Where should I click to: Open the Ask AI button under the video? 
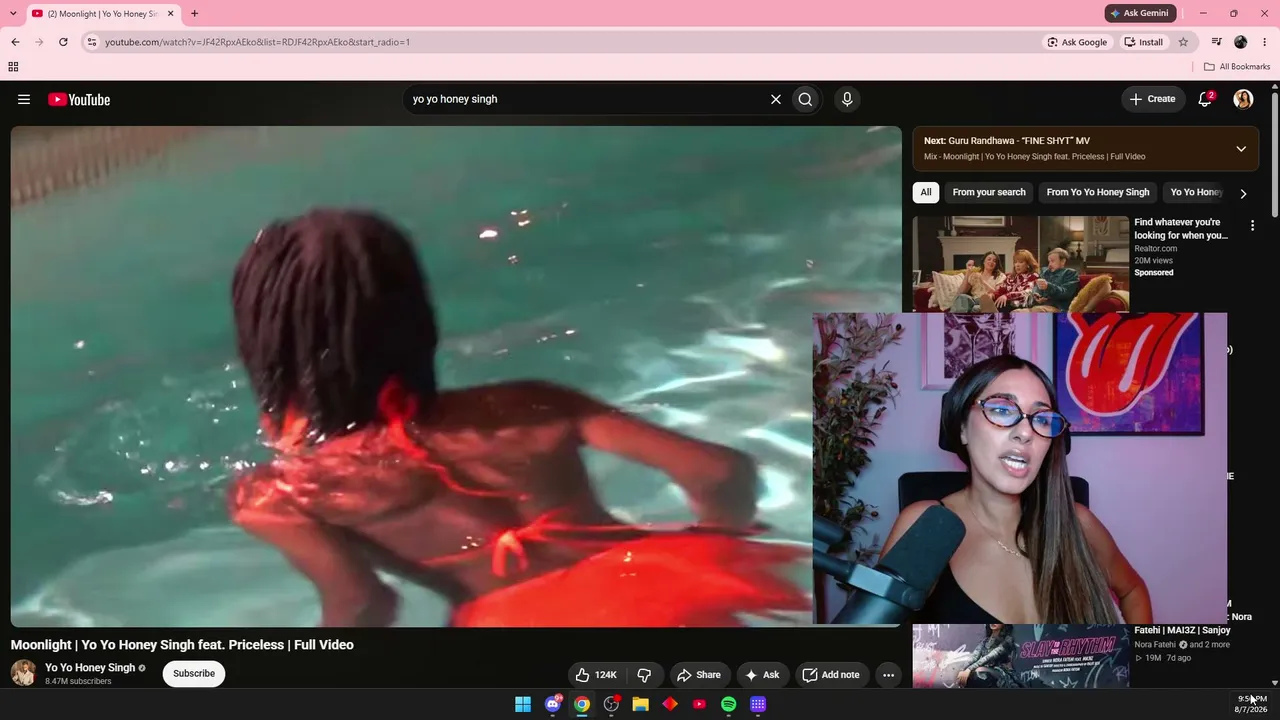762,675
